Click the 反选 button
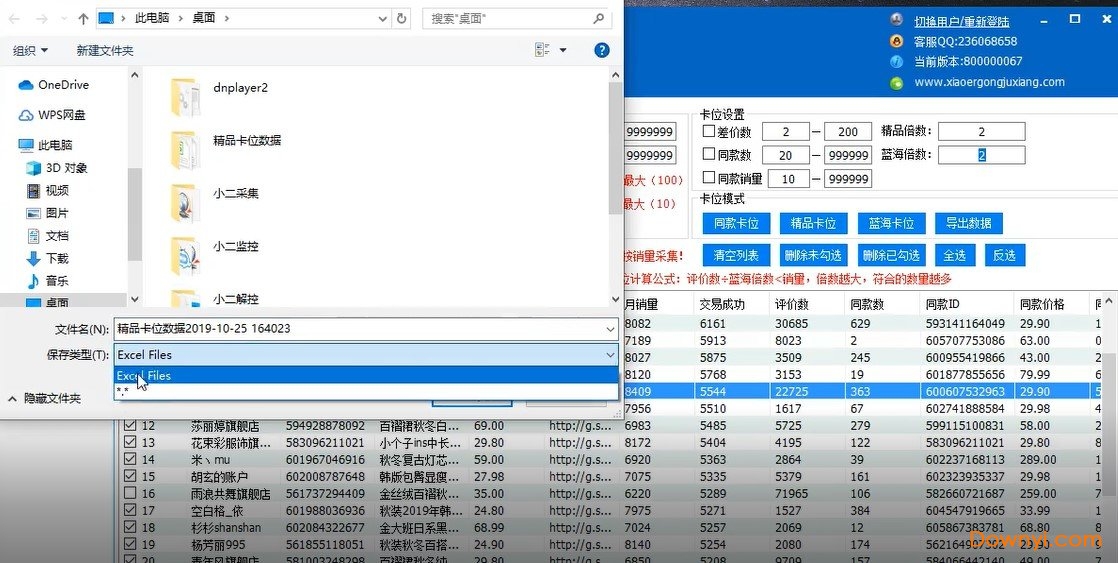This screenshot has height=563, width=1118. coord(1005,255)
